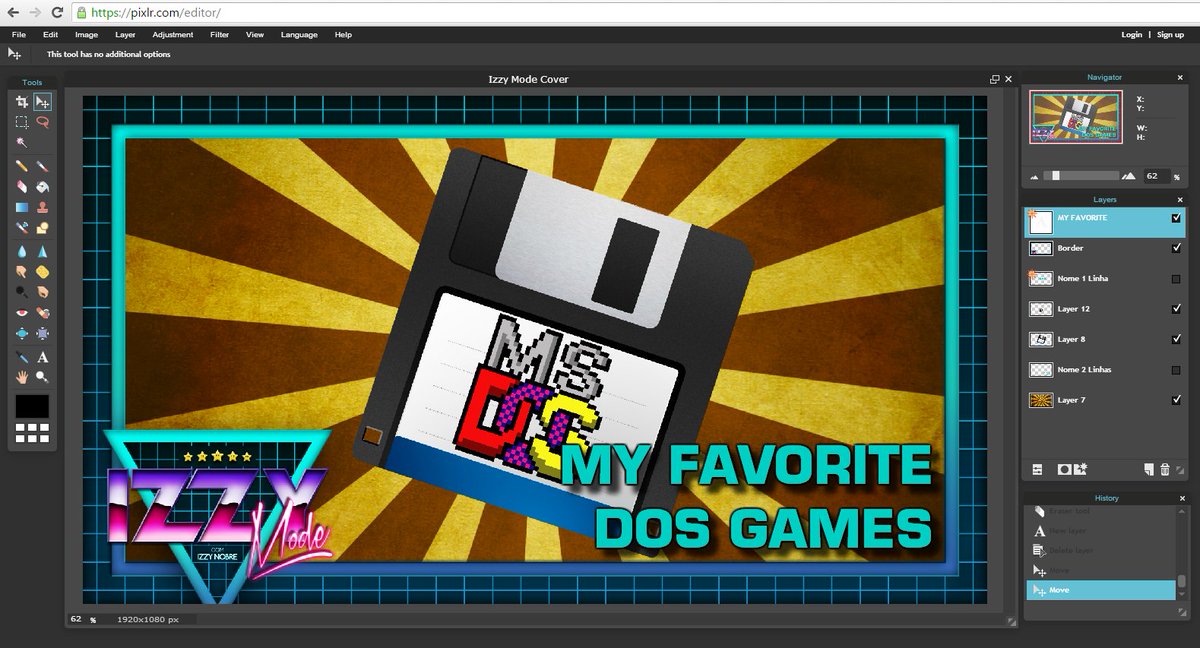Select the Red Eye Reduction tool
The width and height of the screenshot is (1200, 648).
[x=21, y=313]
